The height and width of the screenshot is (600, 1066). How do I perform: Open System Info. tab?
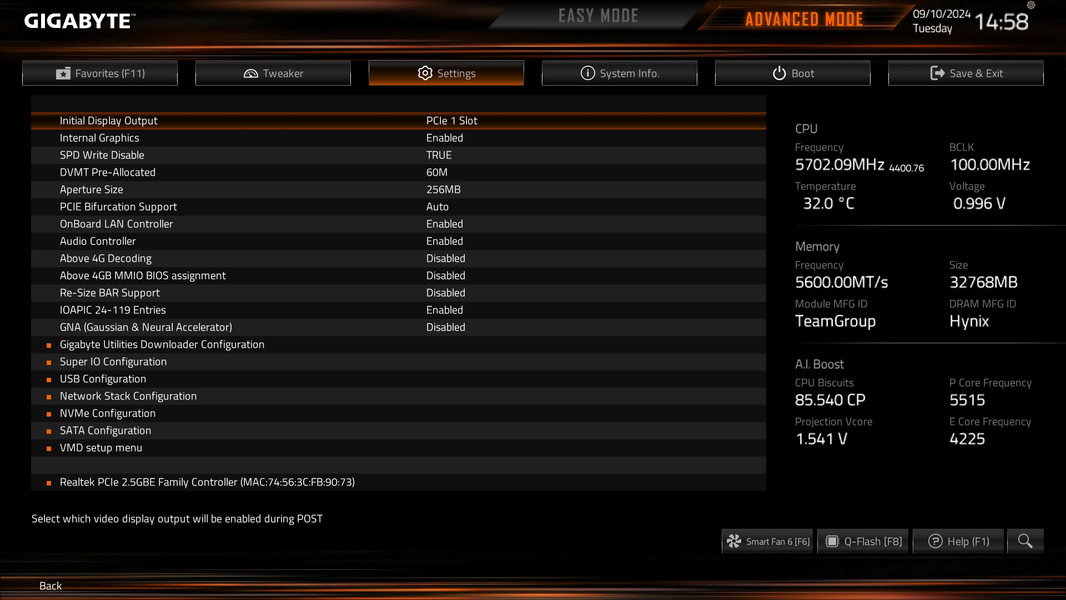point(619,73)
